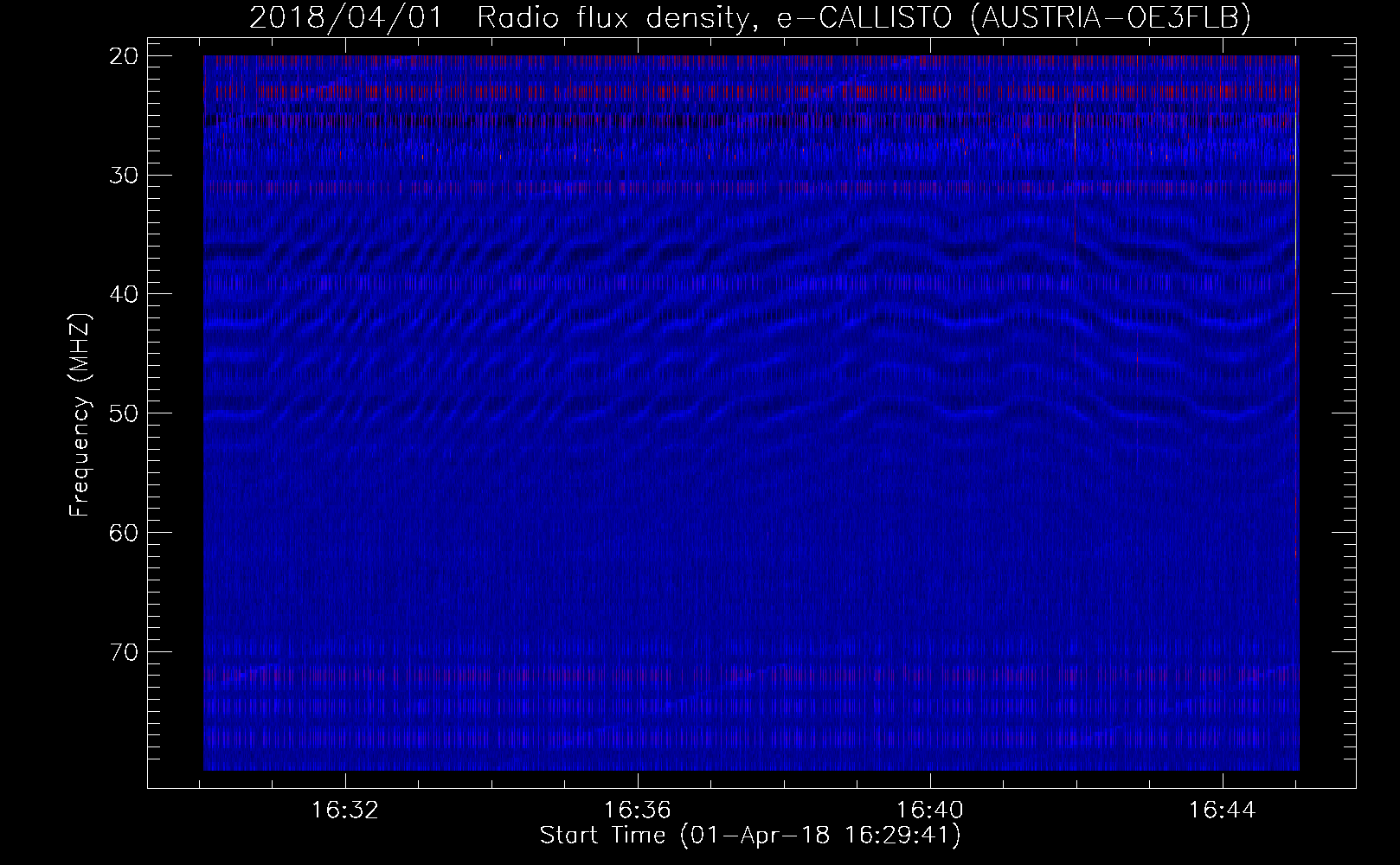Click the "Frequency (MHZ)" axis label
This screenshot has height=865, width=1400.
click(79, 415)
